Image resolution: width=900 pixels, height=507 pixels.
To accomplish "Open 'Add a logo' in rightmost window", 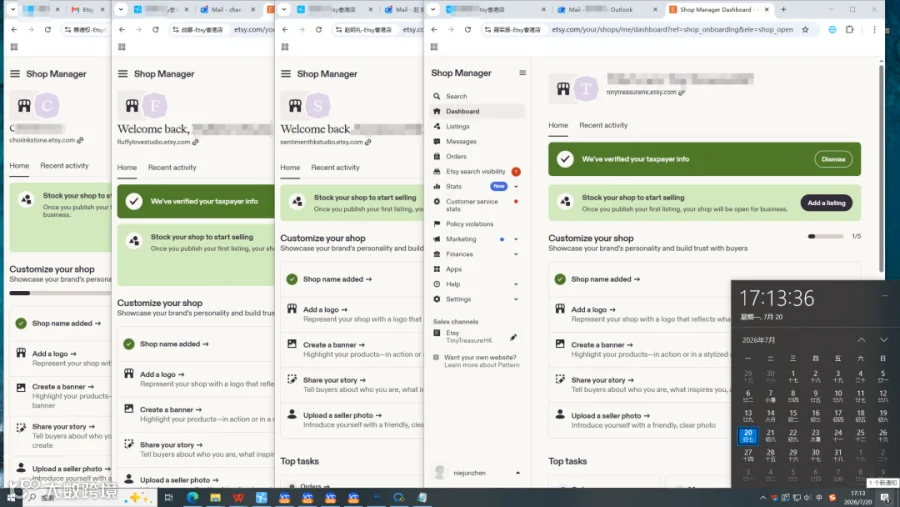I will pyautogui.click(x=593, y=309).
